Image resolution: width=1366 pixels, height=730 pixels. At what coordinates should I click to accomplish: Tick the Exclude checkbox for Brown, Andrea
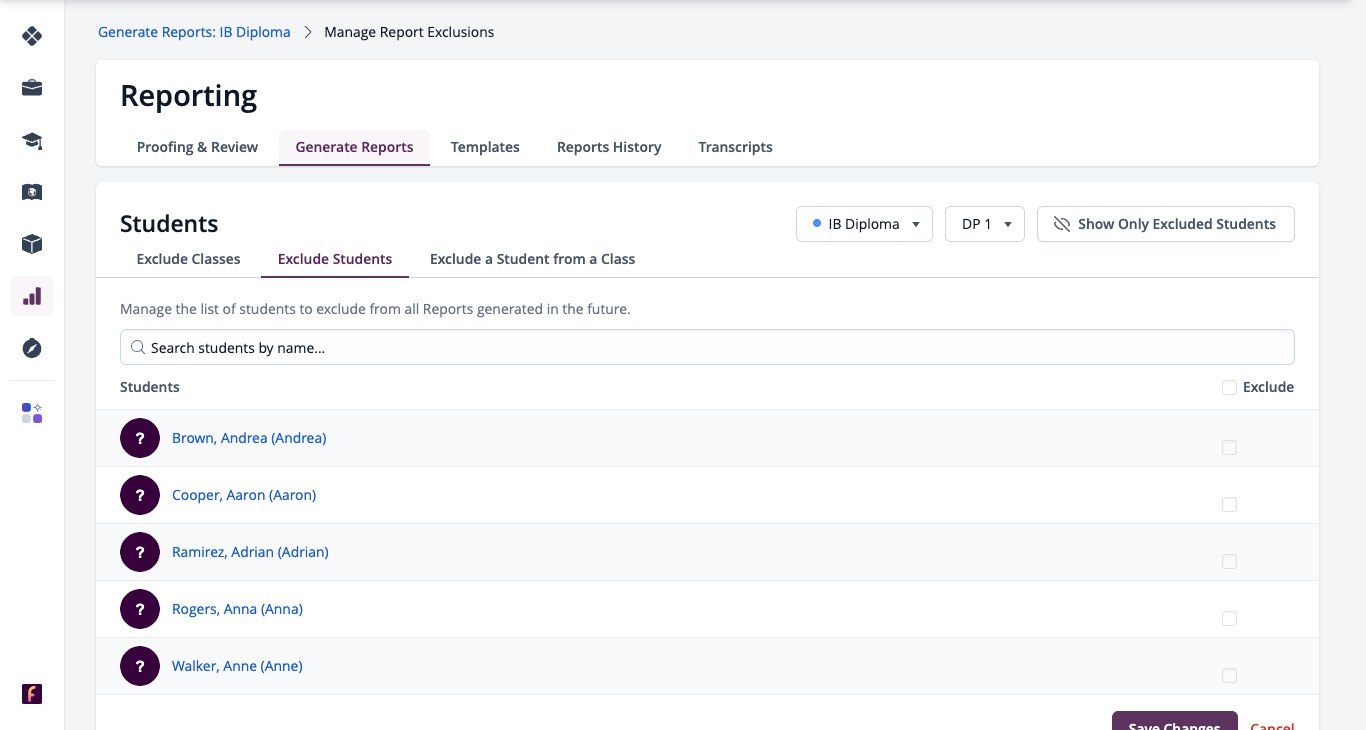(x=1229, y=448)
